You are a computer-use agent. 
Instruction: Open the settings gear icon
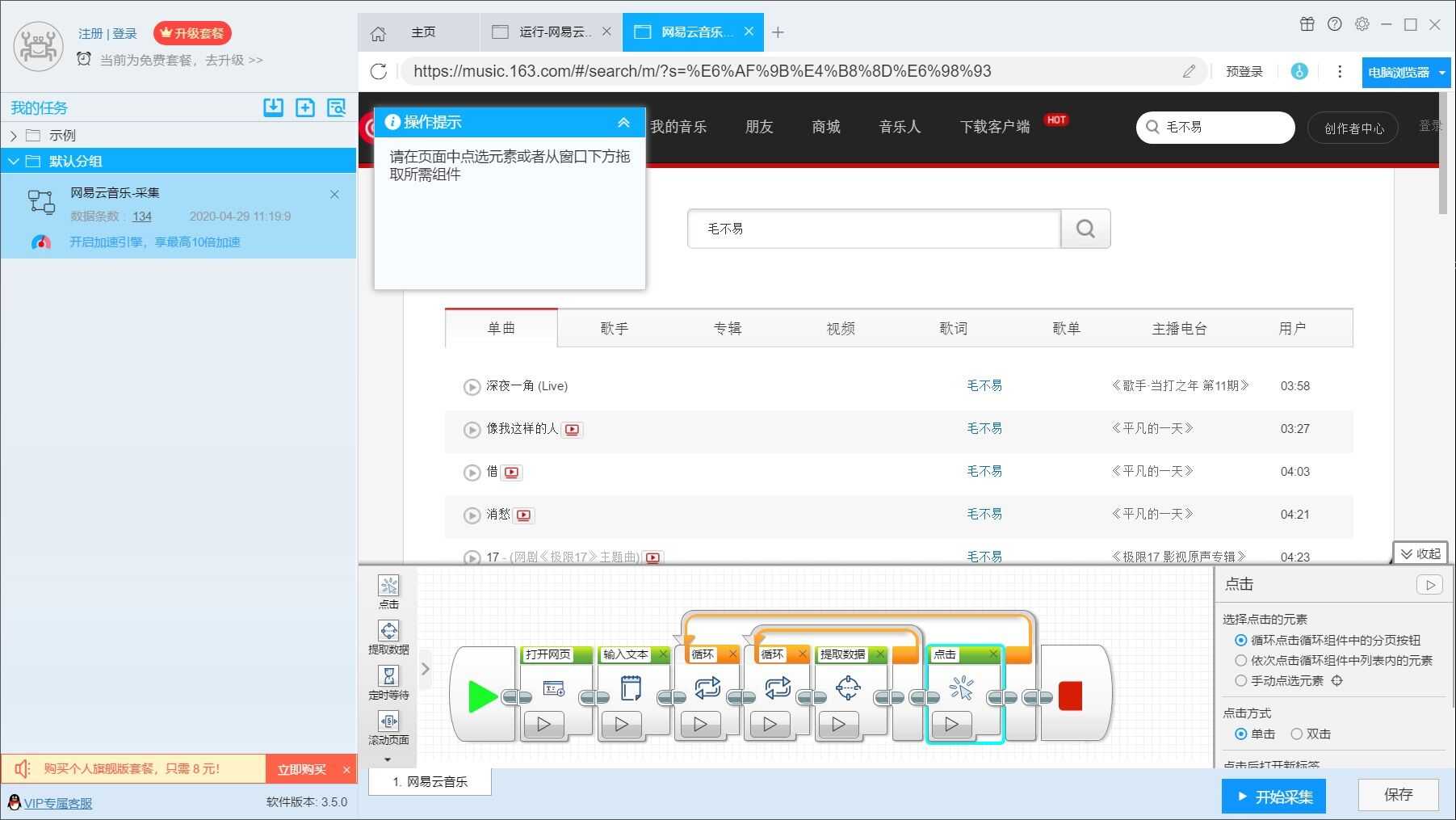(1362, 24)
